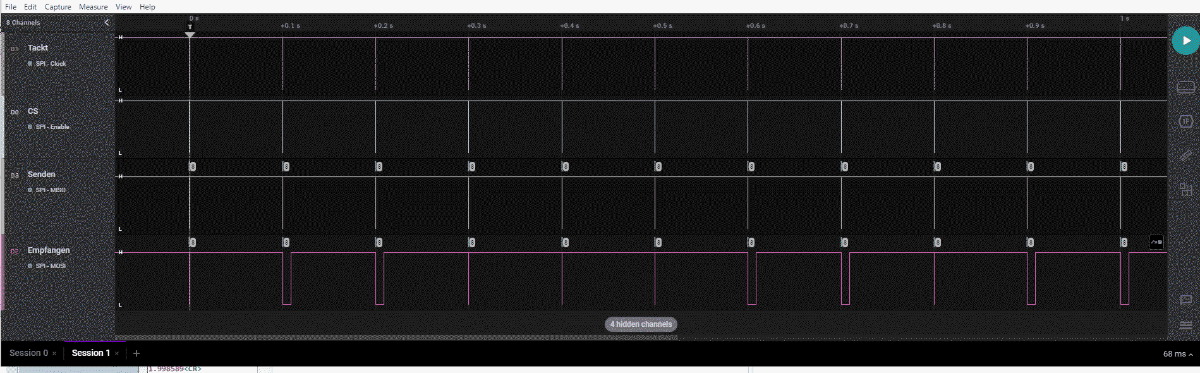Open the Measure menu
Viewport: 1200px width, 373px height.
93,6
